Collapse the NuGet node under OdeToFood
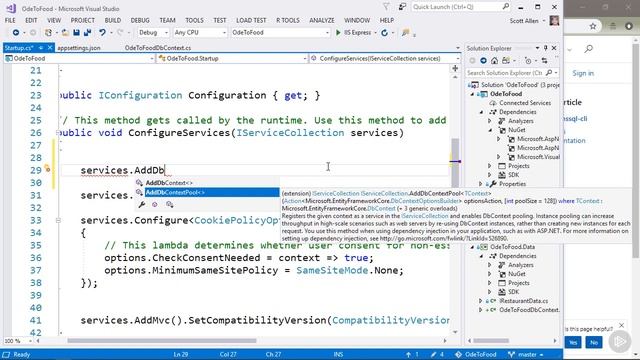The image size is (640, 360). click(490, 130)
